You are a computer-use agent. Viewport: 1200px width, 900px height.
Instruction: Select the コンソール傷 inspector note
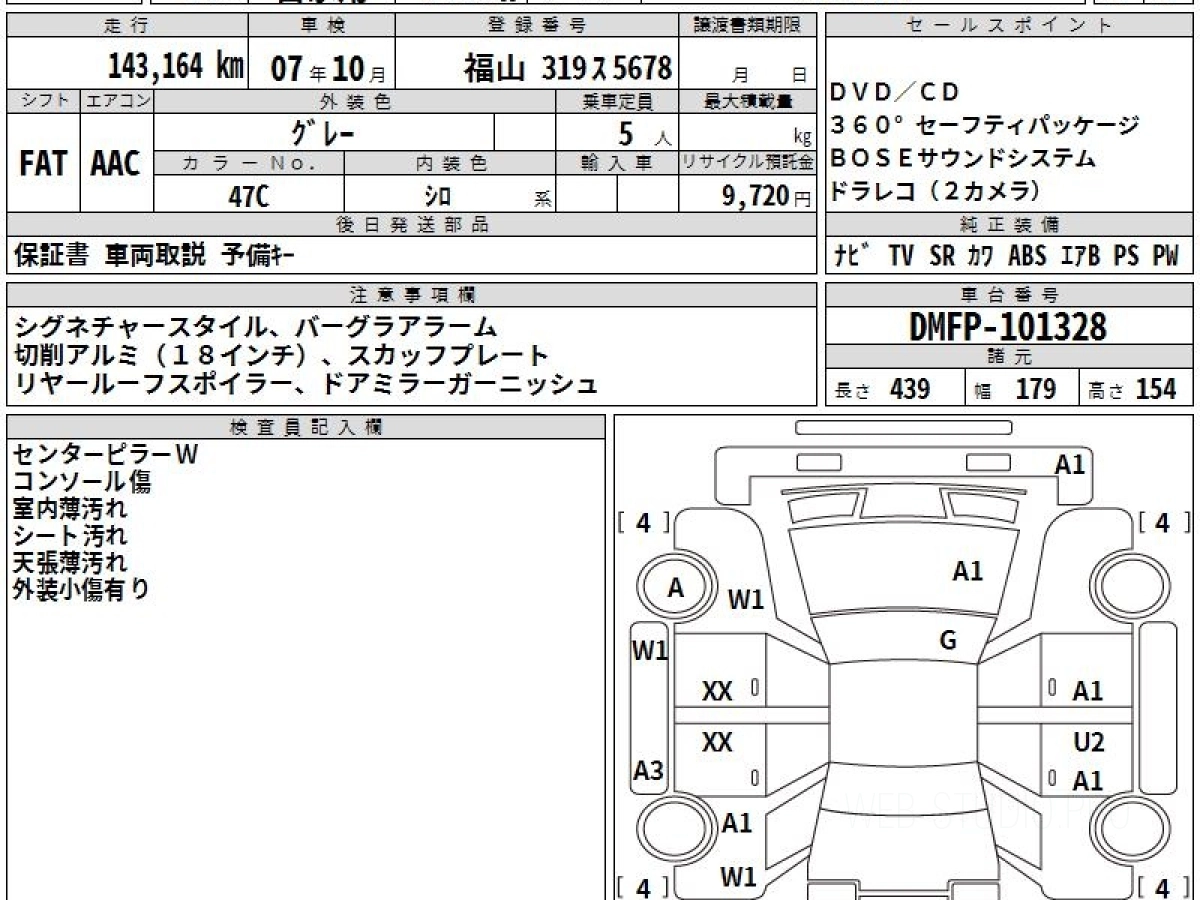pos(82,481)
